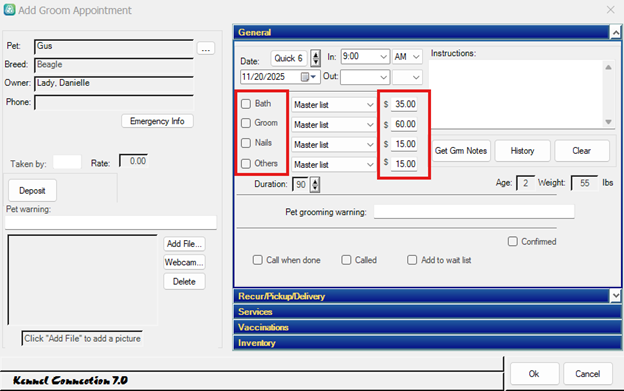Click the Quick 6 date stepper arrows
The width and height of the screenshot is (624, 391).
tap(316, 58)
